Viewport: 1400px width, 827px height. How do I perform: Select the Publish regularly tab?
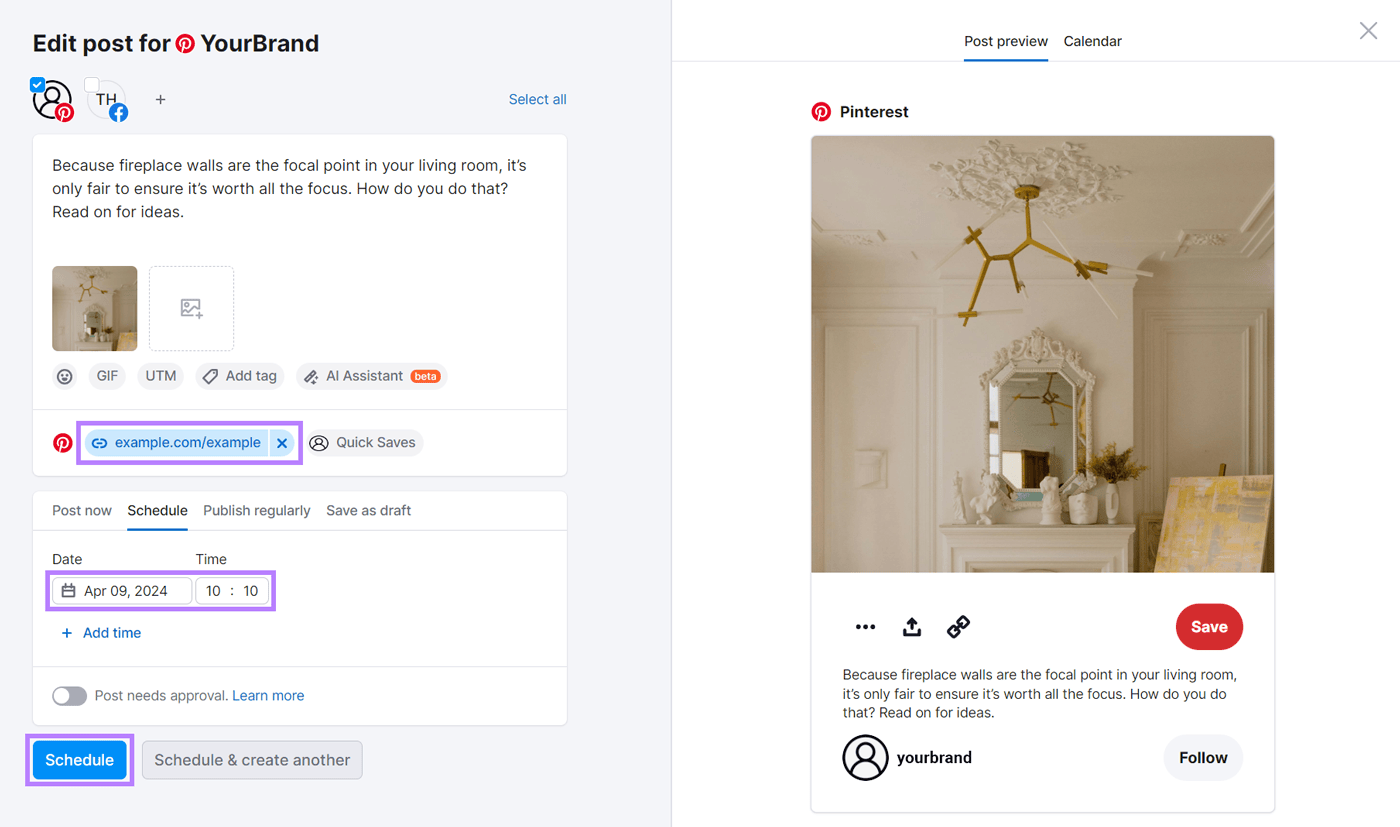(256, 510)
